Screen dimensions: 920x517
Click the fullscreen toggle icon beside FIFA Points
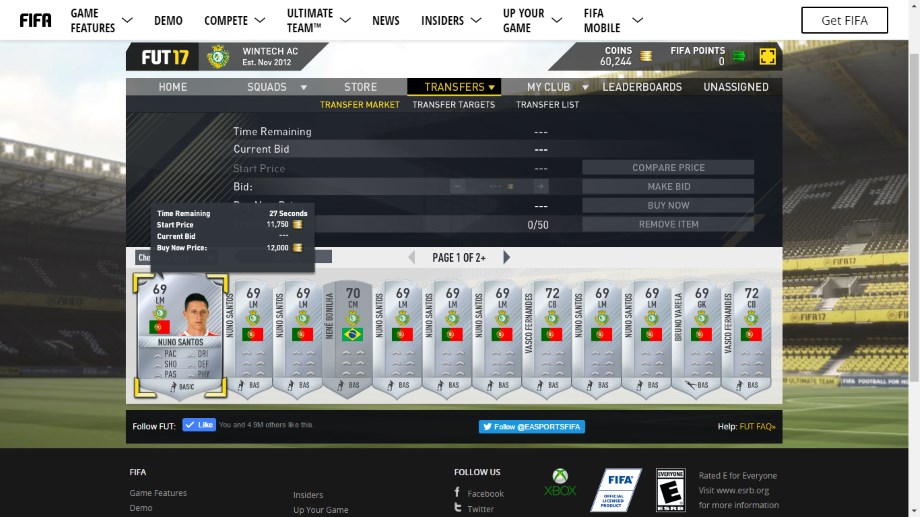coord(767,56)
